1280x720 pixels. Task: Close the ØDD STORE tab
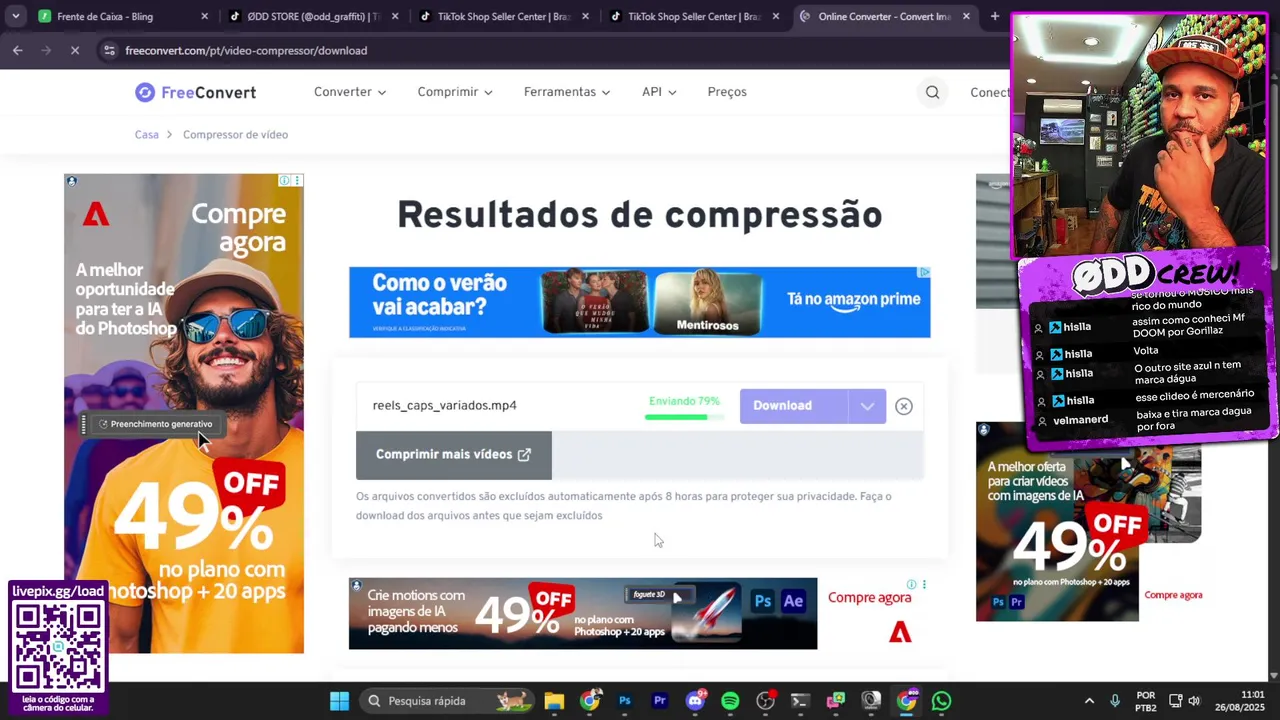[395, 16]
